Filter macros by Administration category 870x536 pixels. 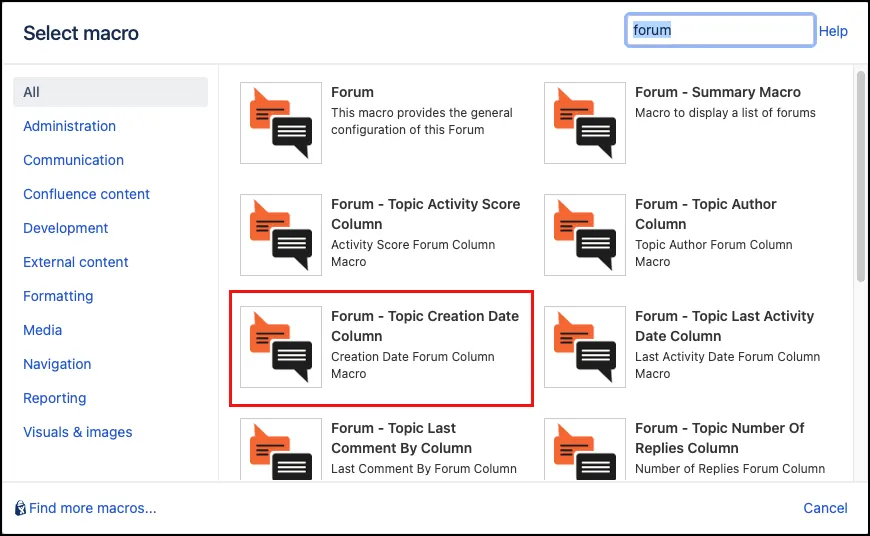pyautogui.click(x=69, y=127)
